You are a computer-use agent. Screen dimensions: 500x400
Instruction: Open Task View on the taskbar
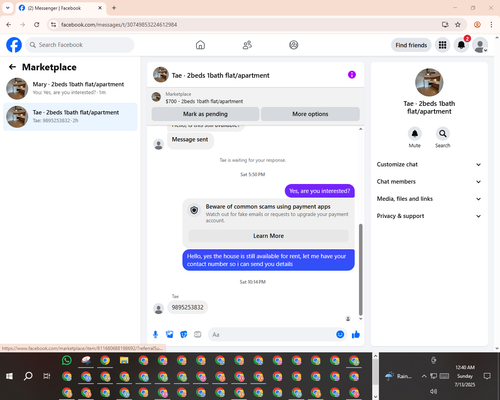47,376
